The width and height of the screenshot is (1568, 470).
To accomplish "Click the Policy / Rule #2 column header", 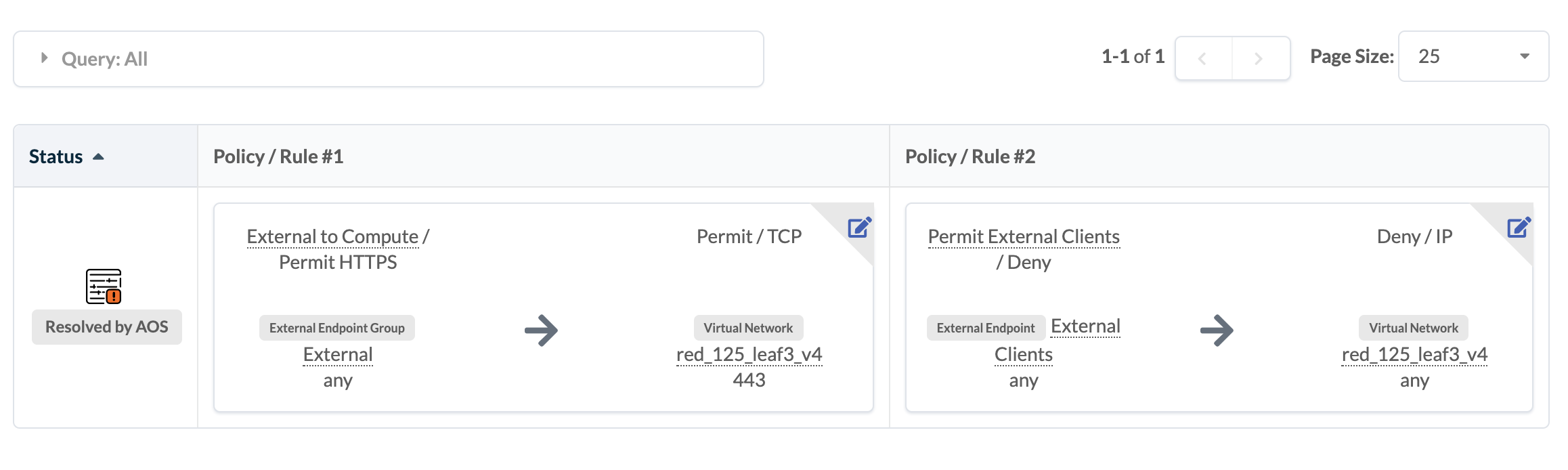I will click(970, 156).
